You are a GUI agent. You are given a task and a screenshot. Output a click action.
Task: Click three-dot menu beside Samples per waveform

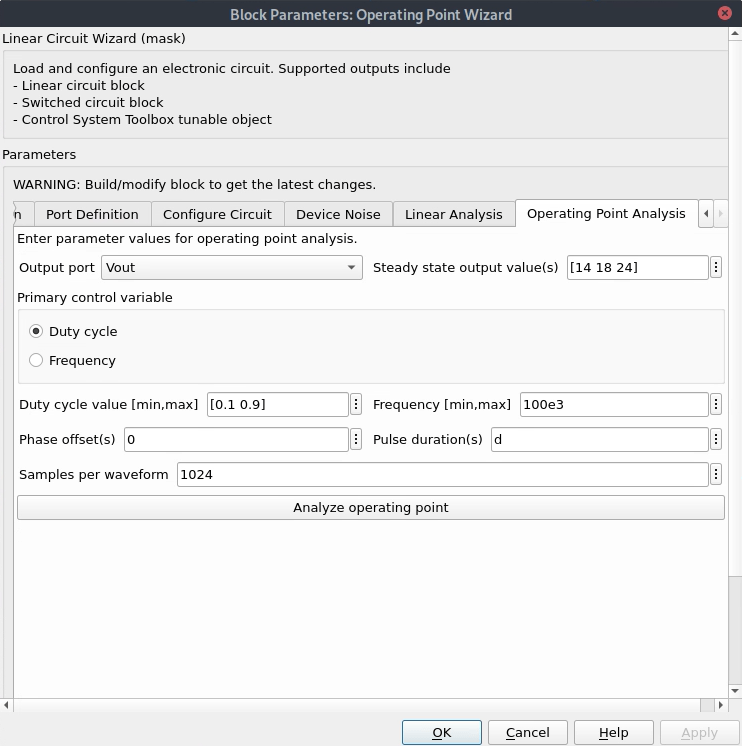(716, 474)
